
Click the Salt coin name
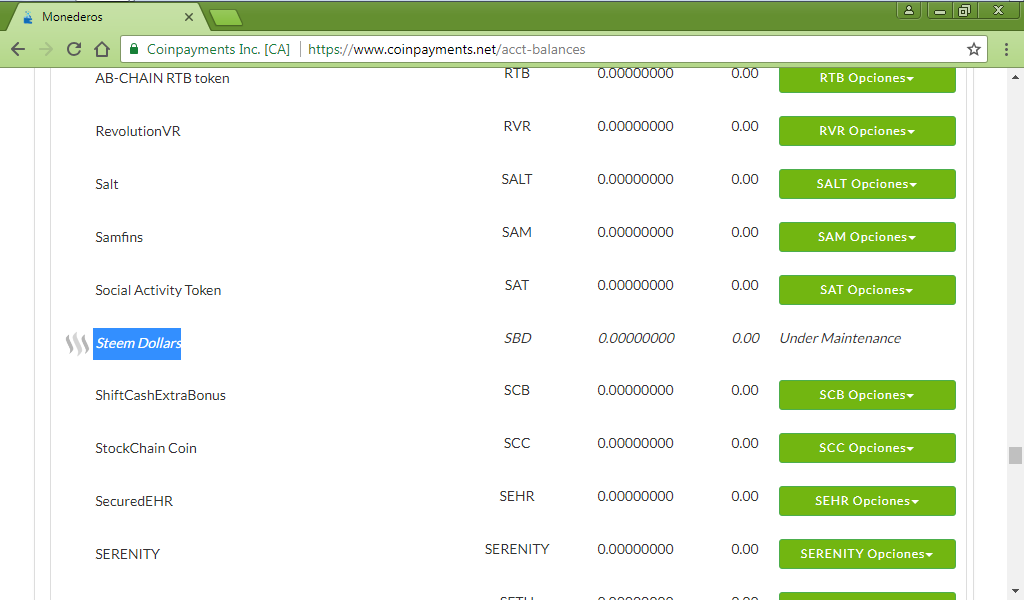click(x=106, y=184)
